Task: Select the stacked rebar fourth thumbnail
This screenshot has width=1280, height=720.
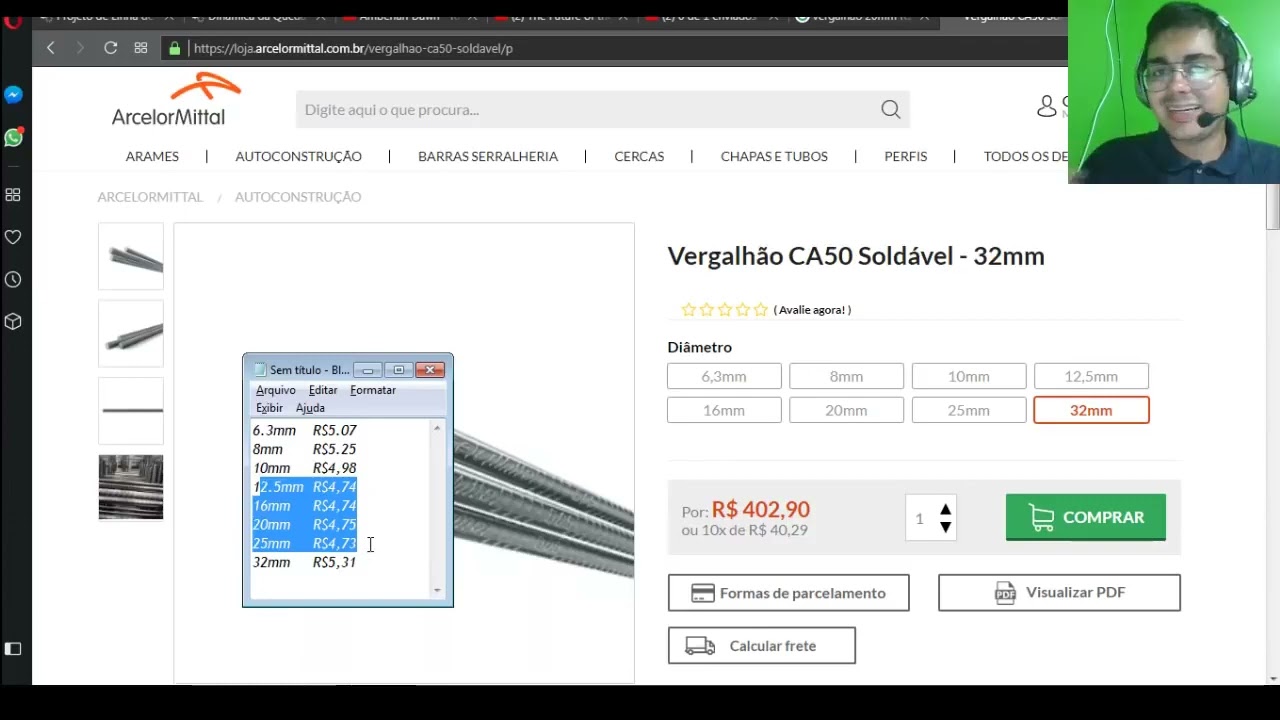Action: pos(131,488)
